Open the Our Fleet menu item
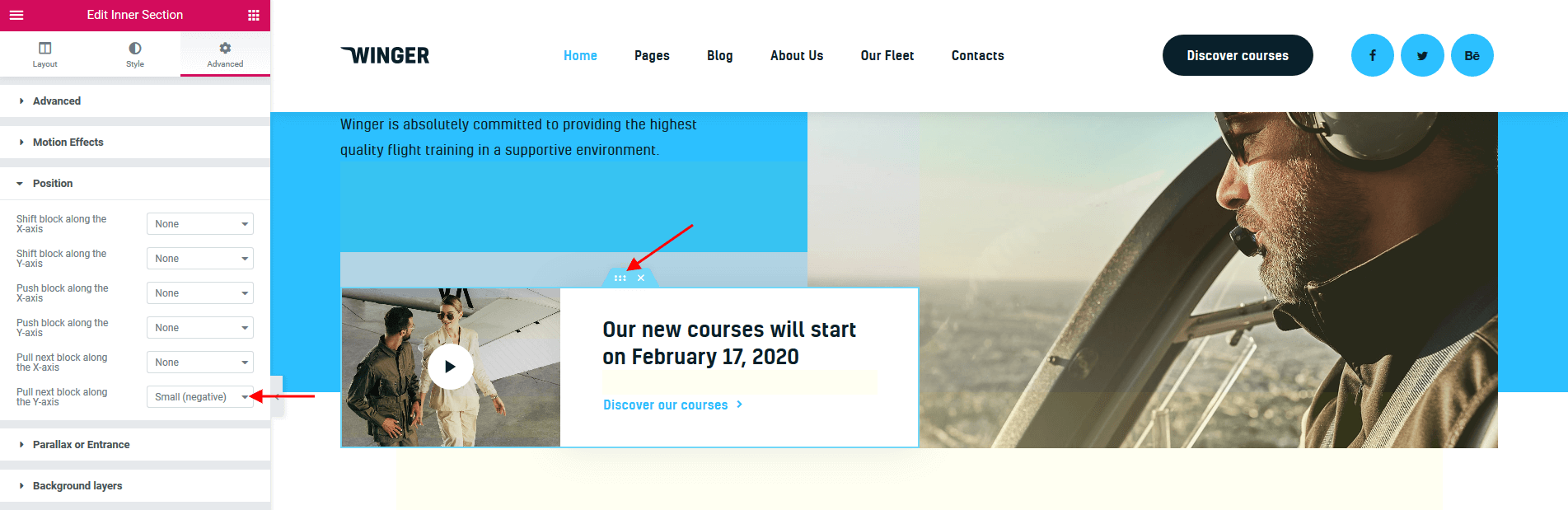The width and height of the screenshot is (1568, 510). [887, 55]
